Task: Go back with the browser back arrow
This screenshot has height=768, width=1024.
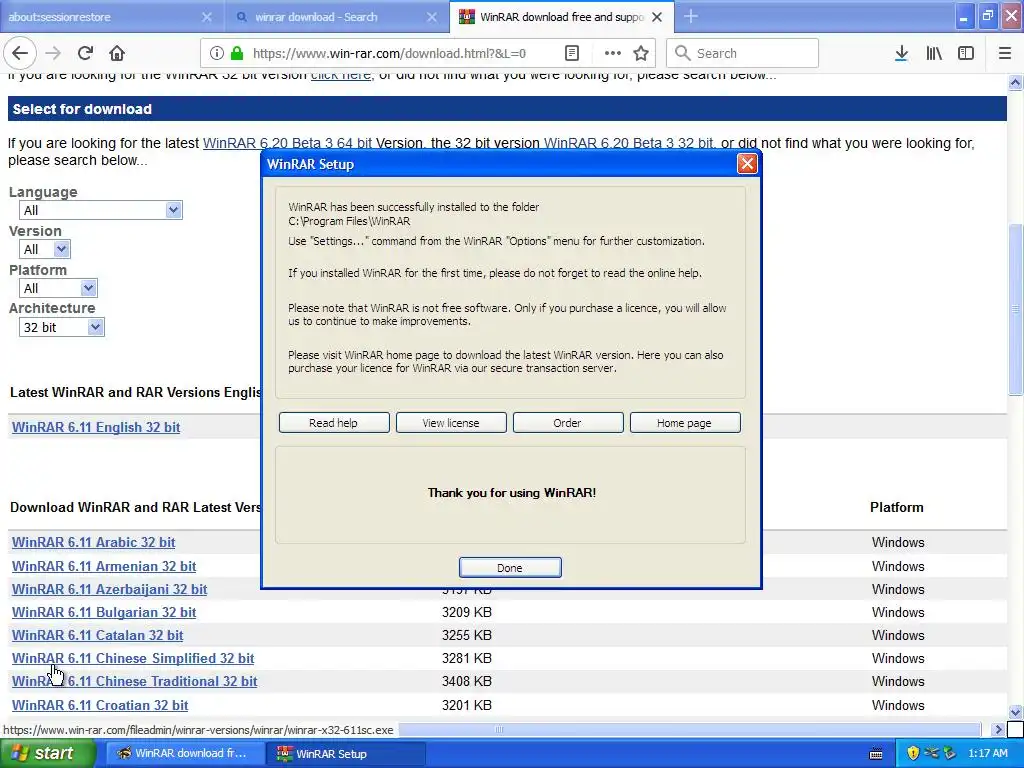Action: pyautogui.click(x=20, y=54)
